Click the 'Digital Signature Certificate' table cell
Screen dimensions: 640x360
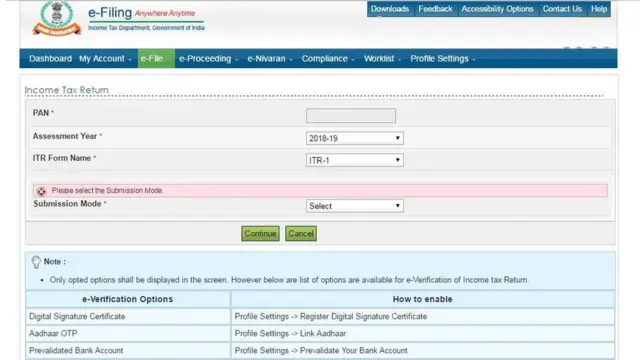coord(128,317)
